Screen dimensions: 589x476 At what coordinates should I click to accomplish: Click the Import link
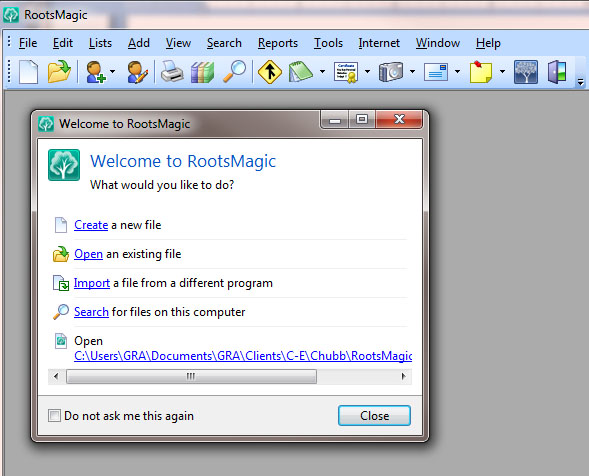tap(92, 283)
